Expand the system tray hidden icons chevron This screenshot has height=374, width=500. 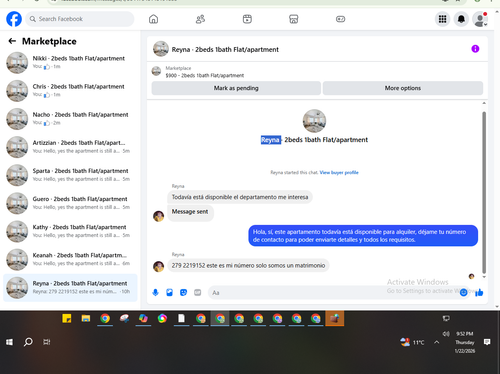coord(437,342)
